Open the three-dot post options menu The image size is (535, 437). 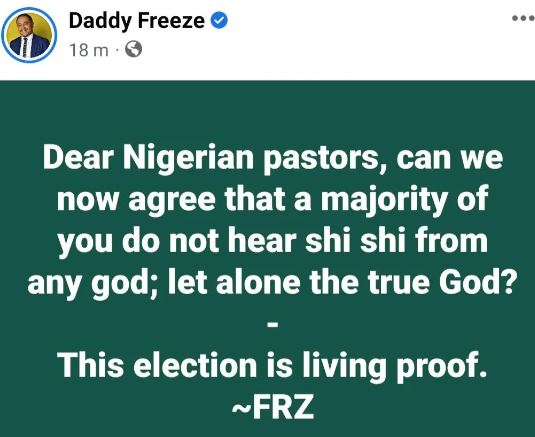(x=524, y=18)
